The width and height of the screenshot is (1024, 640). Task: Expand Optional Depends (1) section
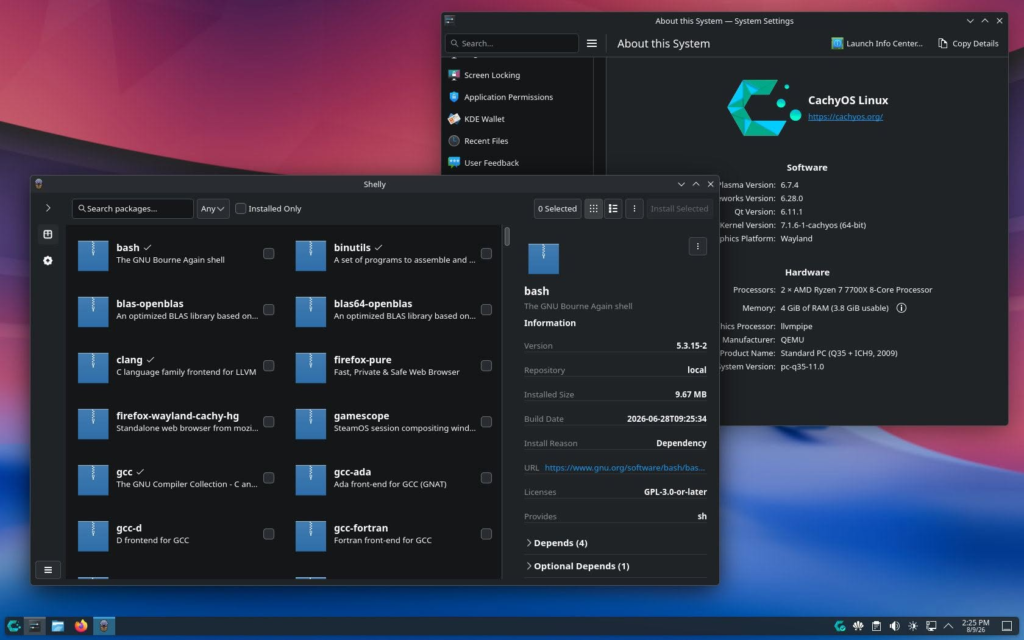pyautogui.click(x=577, y=566)
